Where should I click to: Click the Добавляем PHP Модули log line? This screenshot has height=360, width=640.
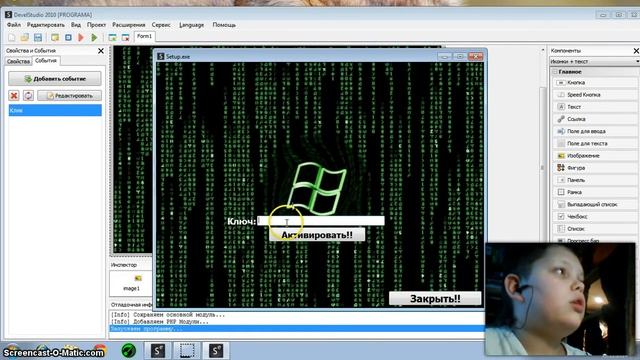160,322
